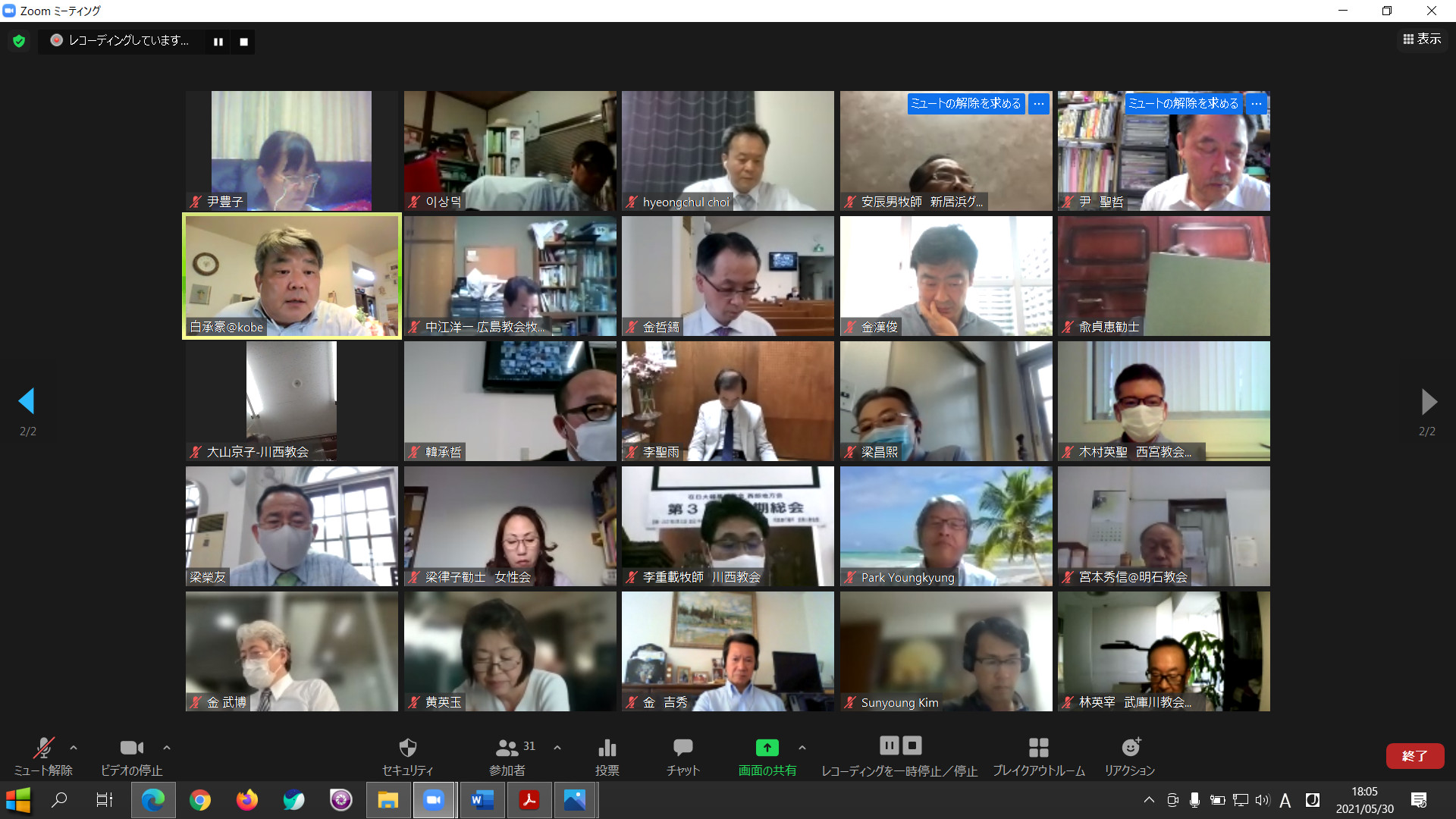This screenshot has height=819, width=1456.
Task: Pause recording from top-left indicator
Action: pyautogui.click(x=218, y=42)
